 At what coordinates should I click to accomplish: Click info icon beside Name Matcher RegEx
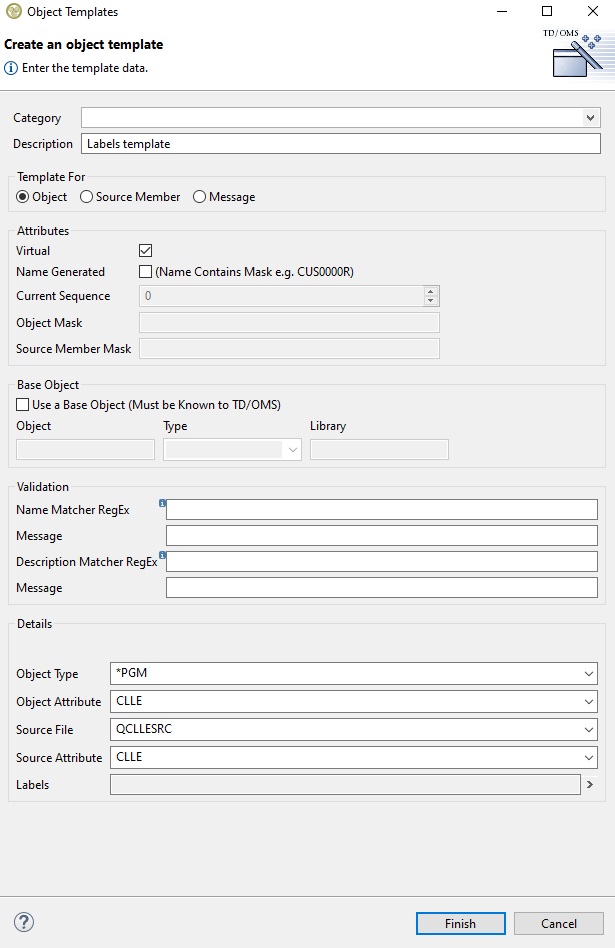click(162, 504)
